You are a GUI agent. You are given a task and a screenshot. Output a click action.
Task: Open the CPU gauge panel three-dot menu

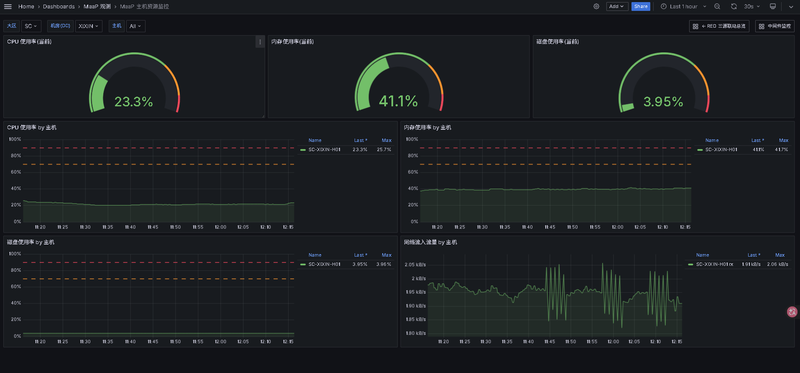tap(260, 42)
